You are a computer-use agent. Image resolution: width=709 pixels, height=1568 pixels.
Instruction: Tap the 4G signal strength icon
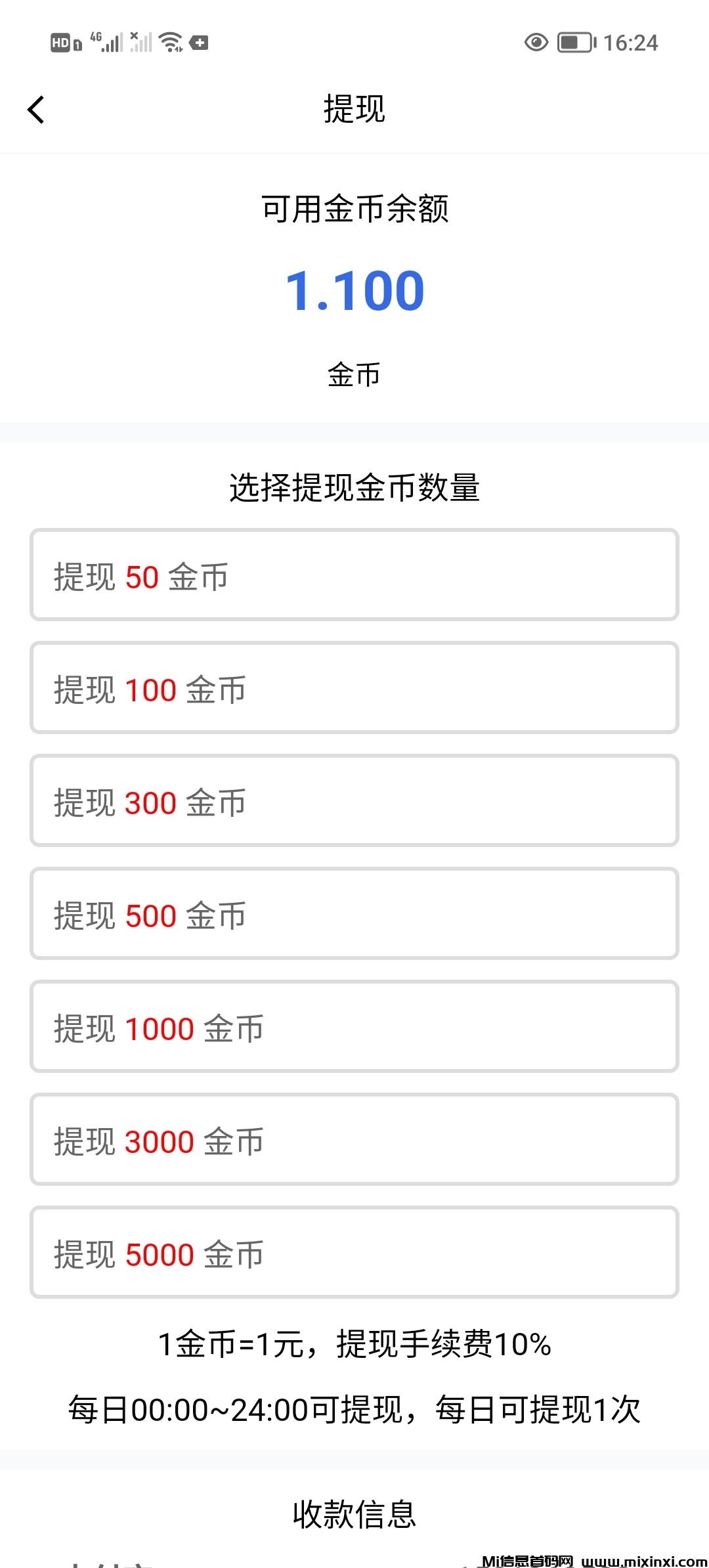tap(108, 42)
